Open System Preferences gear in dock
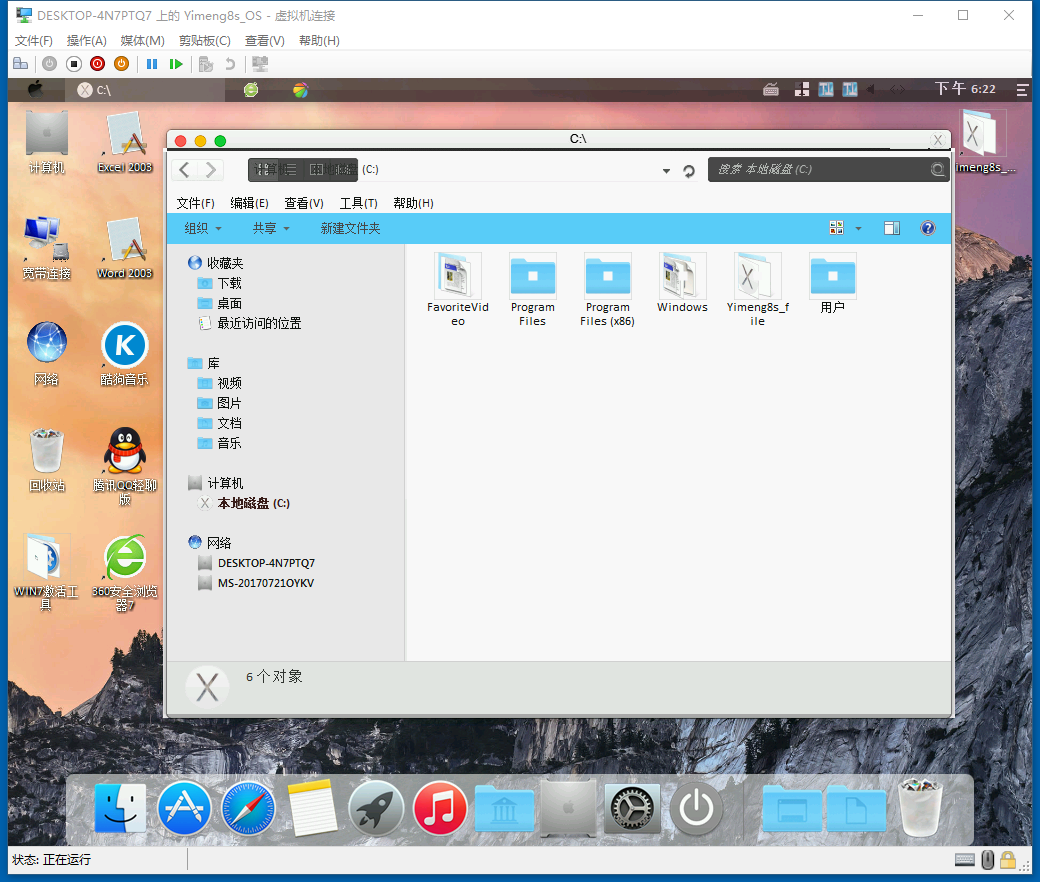1040x882 pixels. tap(632, 808)
